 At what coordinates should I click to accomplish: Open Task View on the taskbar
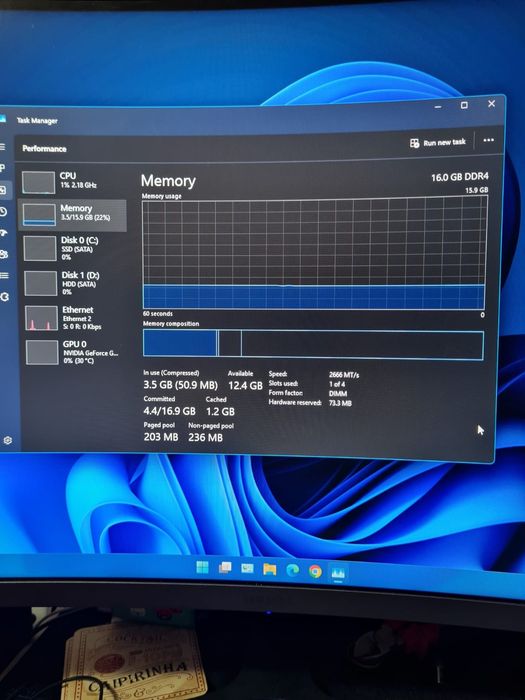pos(225,567)
